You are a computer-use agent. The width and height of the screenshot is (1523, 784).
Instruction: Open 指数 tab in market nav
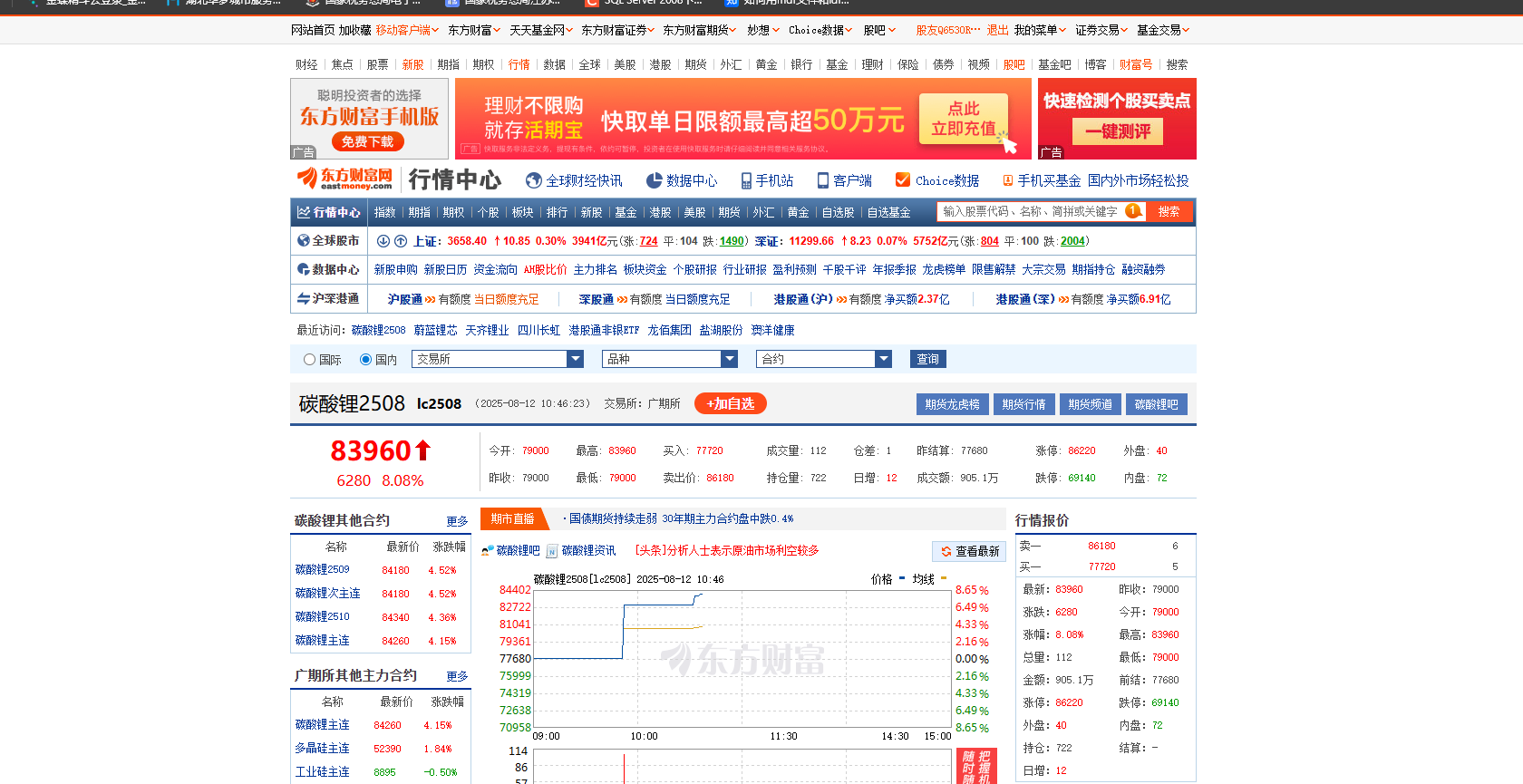tap(385, 212)
